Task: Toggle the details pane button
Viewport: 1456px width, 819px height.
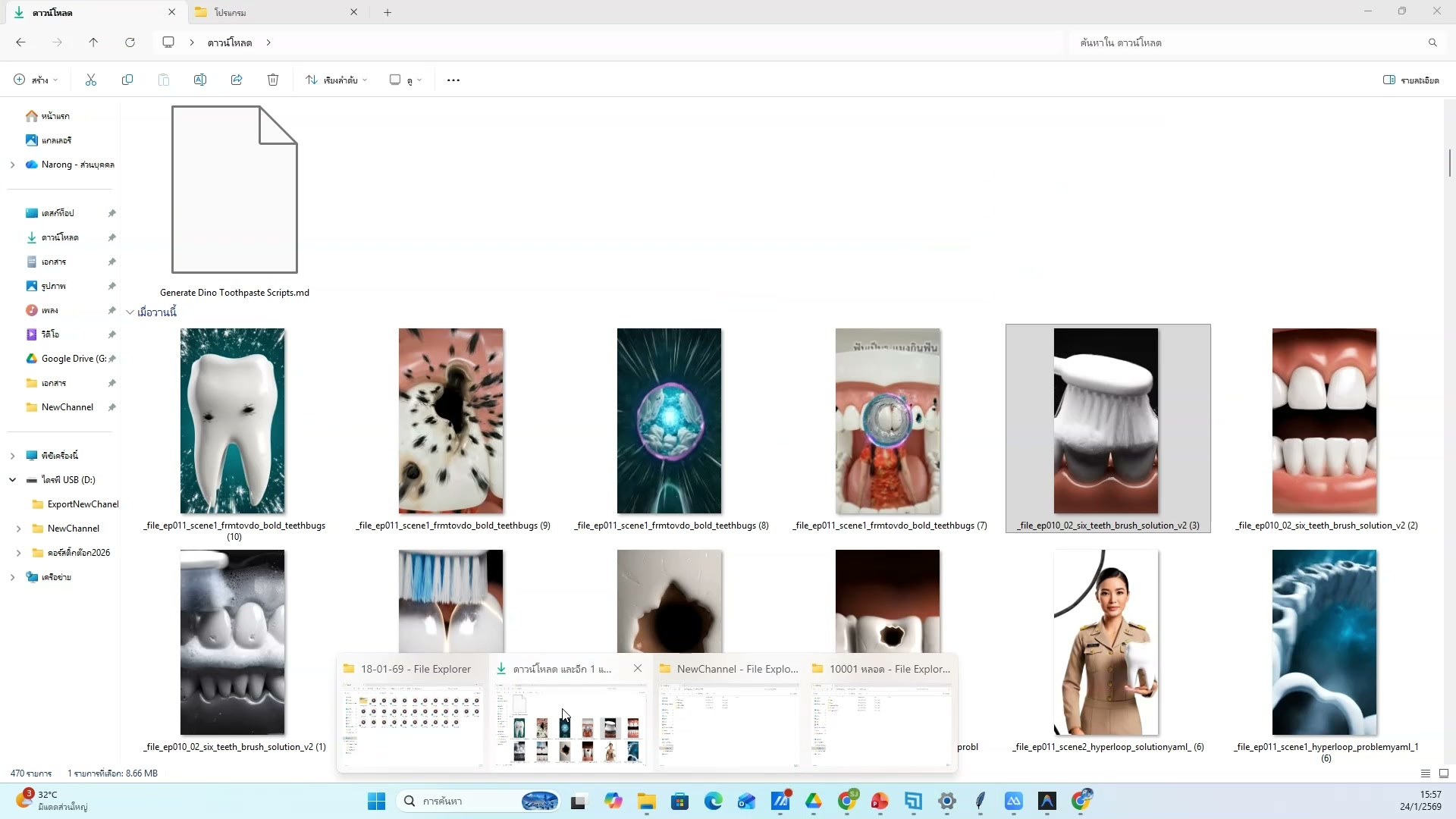Action: [1410, 80]
